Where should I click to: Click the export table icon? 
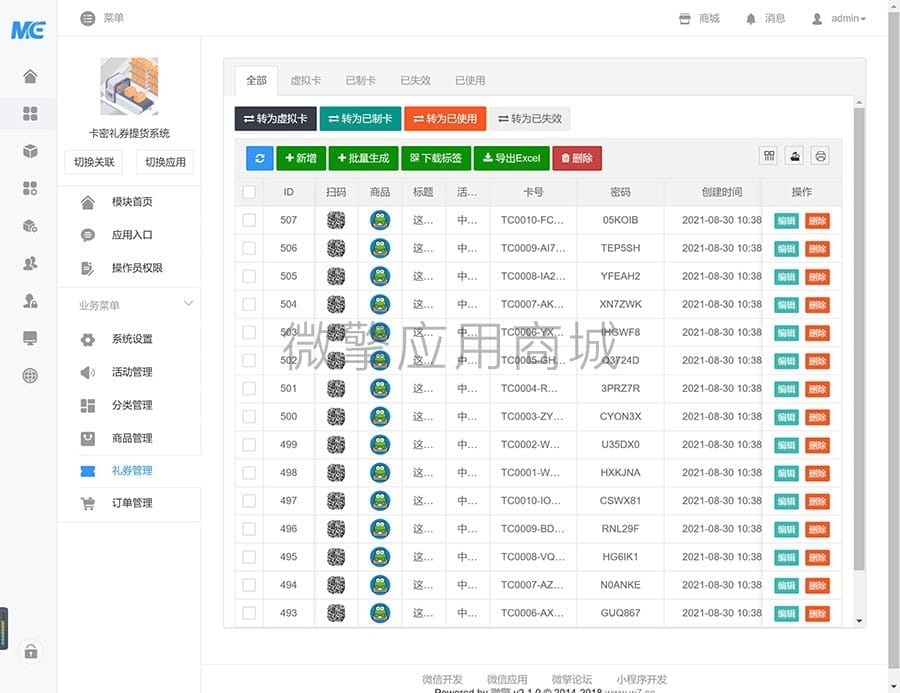point(794,156)
